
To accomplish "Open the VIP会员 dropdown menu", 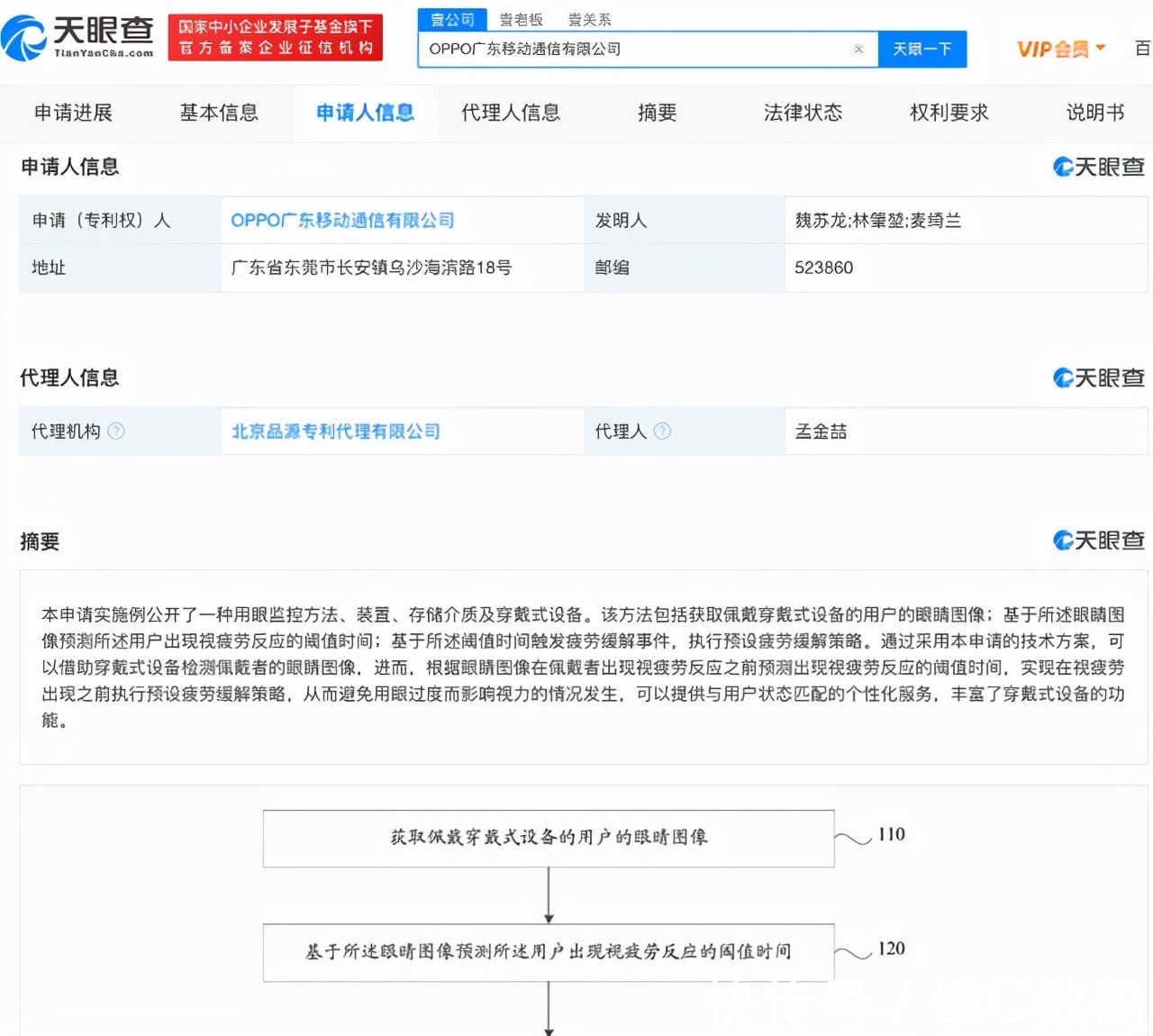I will (1061, 50).
